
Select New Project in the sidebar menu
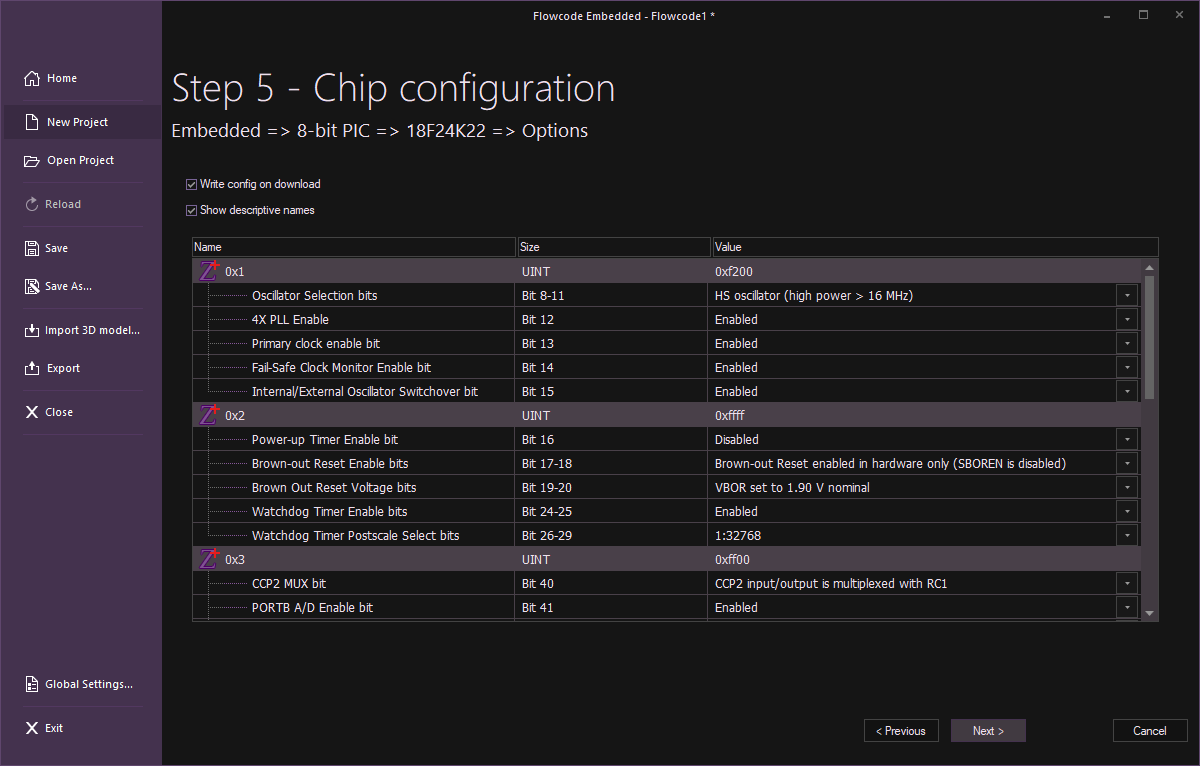[x=78, y=122]
